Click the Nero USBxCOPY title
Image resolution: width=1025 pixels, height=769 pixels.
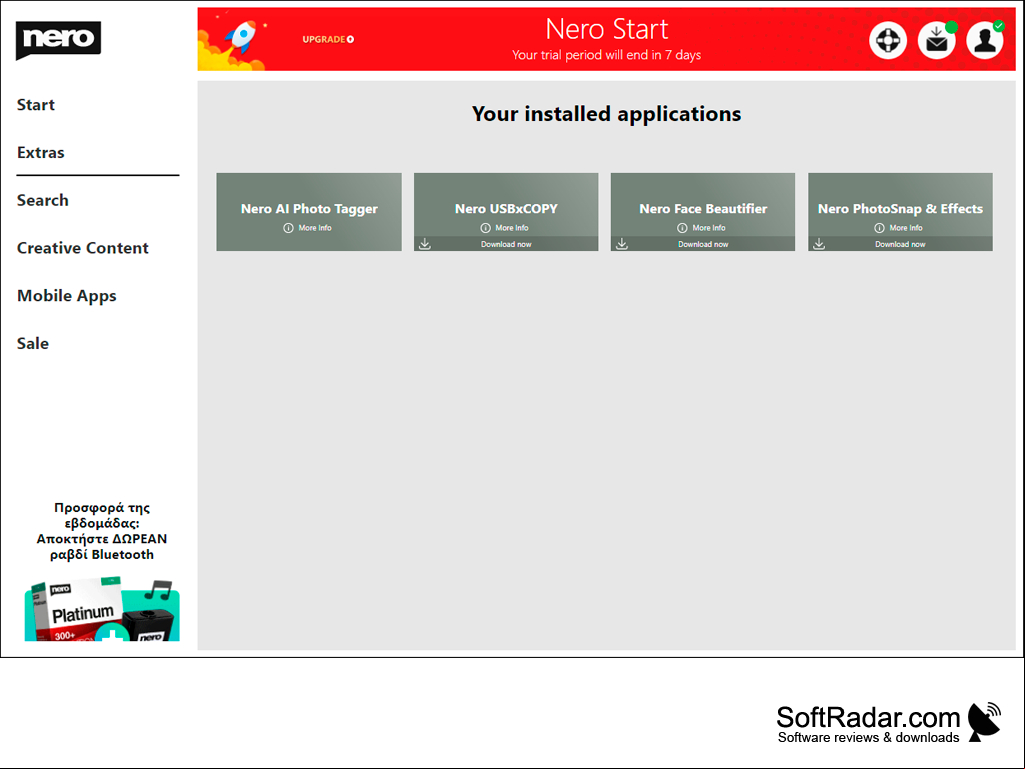click(506, 209)
